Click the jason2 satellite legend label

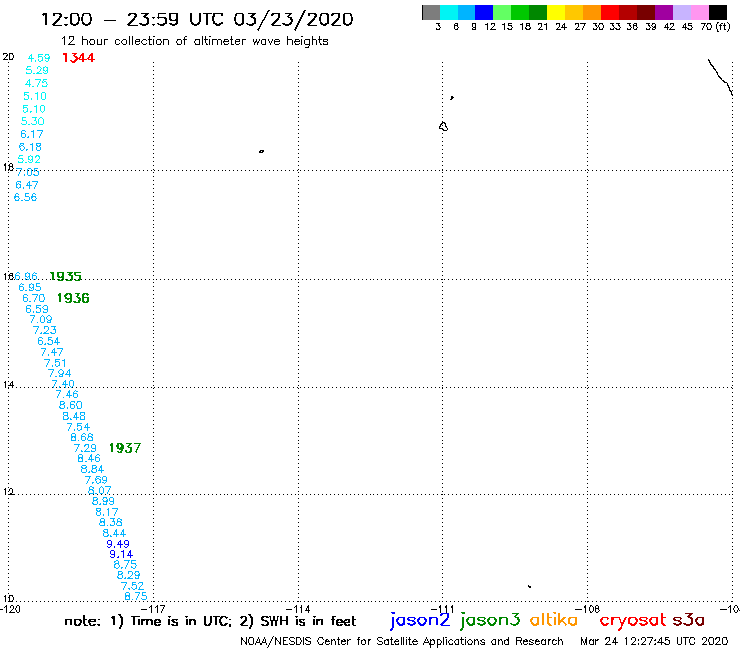coord(420,620)
